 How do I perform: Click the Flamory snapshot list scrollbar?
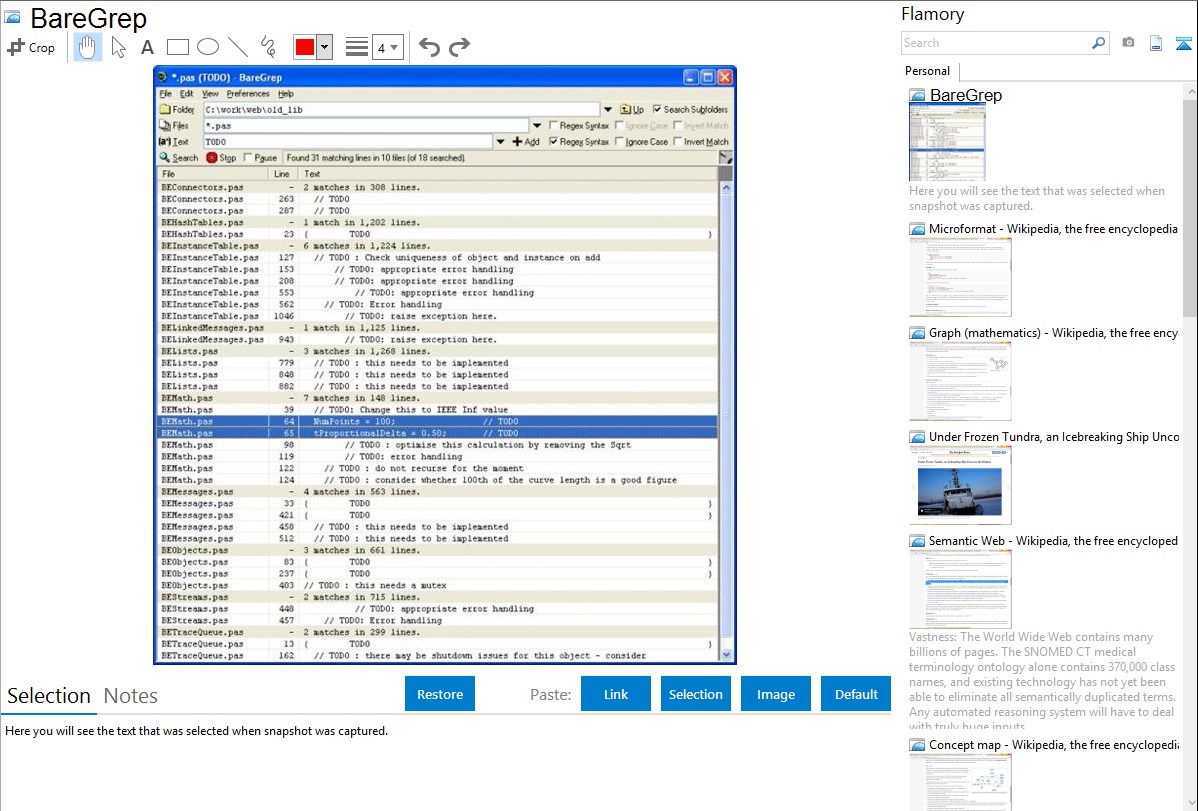point(1190,206)
